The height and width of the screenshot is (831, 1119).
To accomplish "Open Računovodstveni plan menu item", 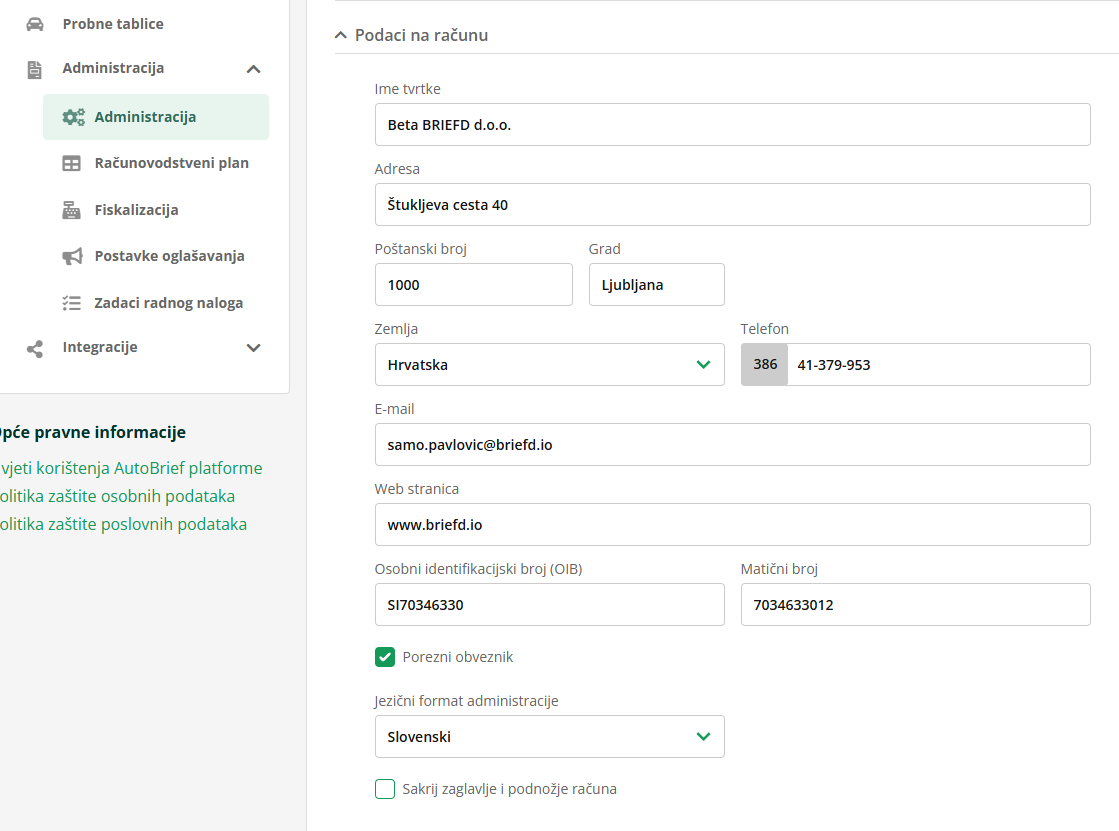I will point(171,163).
